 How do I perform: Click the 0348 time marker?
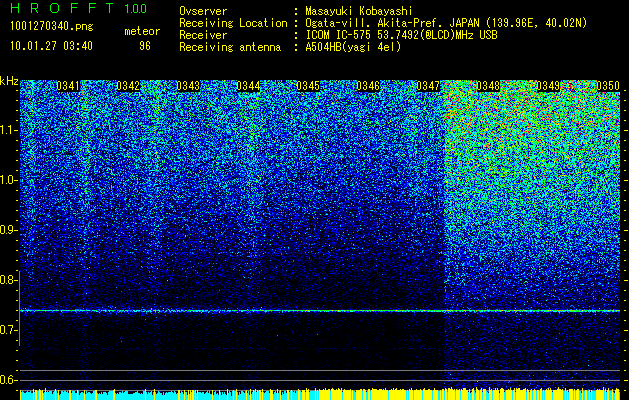(488, 86)
